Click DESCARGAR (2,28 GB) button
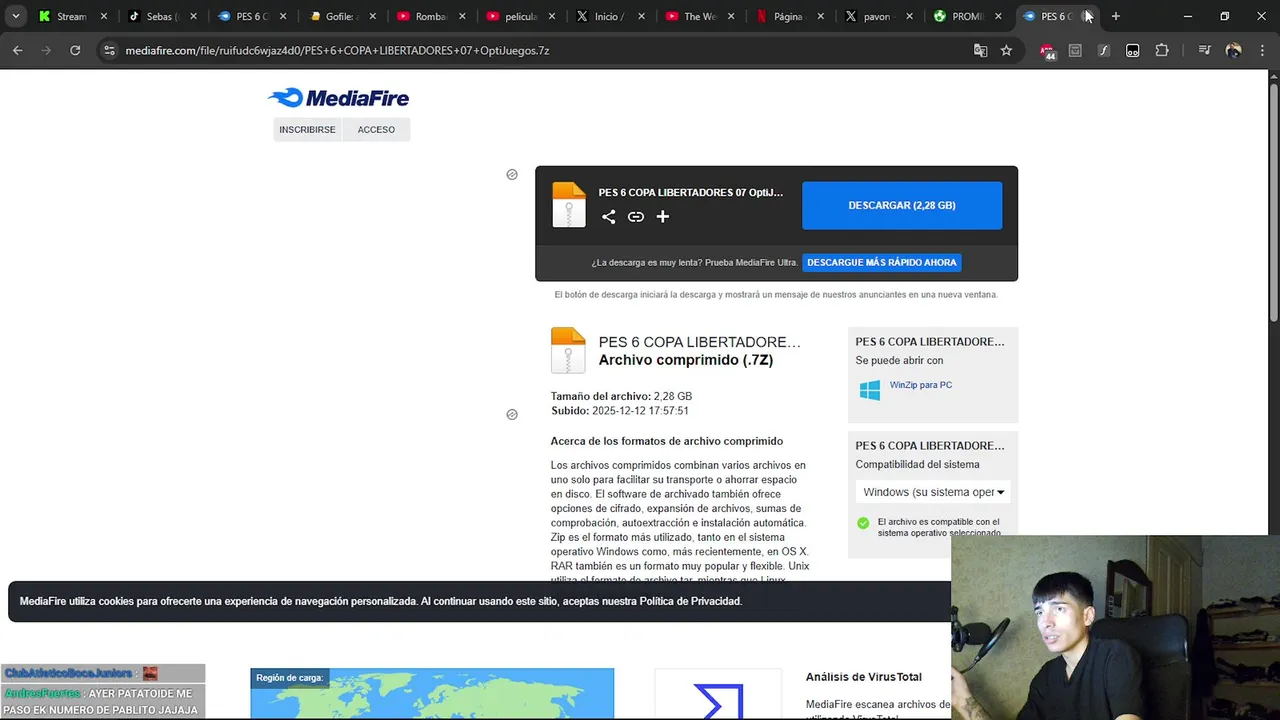1280x720 pixels. coord(902,205)
